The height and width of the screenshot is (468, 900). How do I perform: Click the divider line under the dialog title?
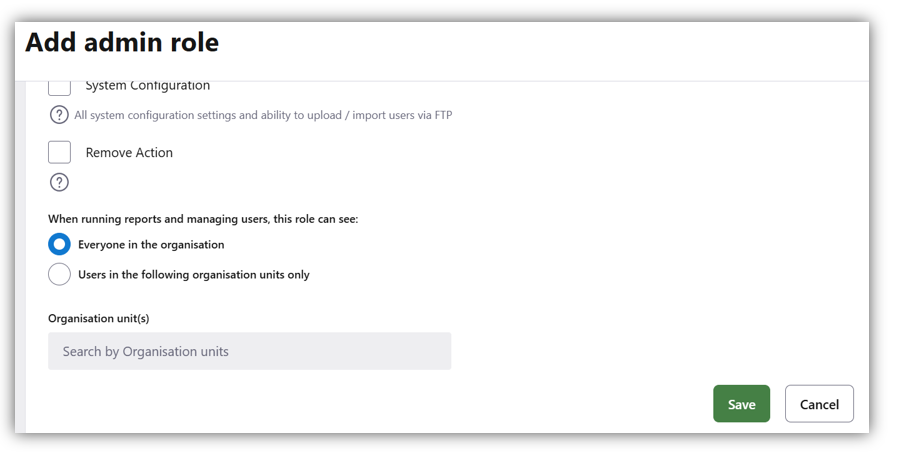440,81
